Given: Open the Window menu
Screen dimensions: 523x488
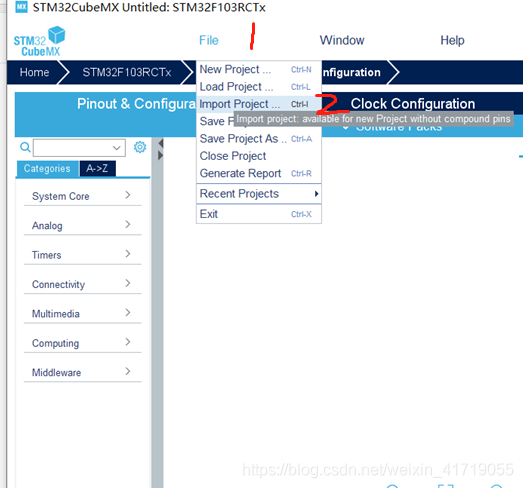Looking at the screenshot, I should [x=342, y=40].
